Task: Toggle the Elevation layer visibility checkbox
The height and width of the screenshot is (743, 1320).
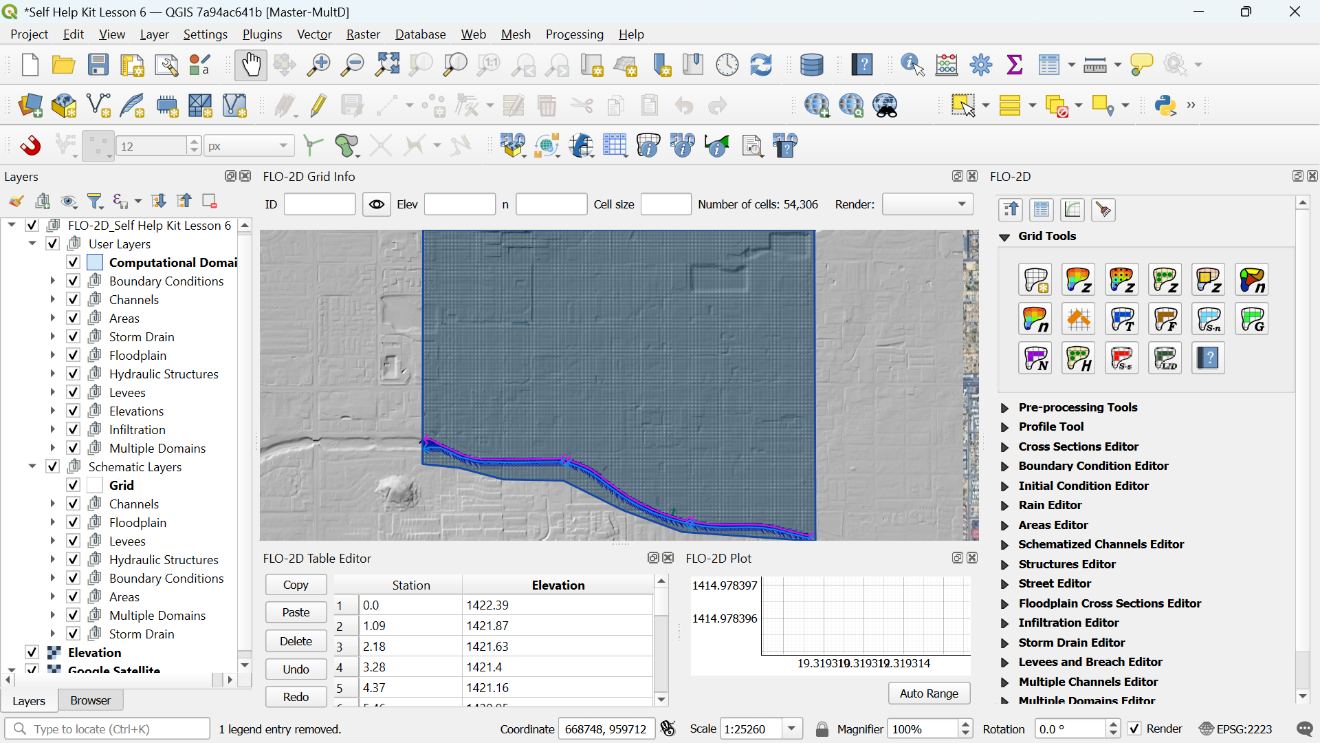Action: coord(31,652)
